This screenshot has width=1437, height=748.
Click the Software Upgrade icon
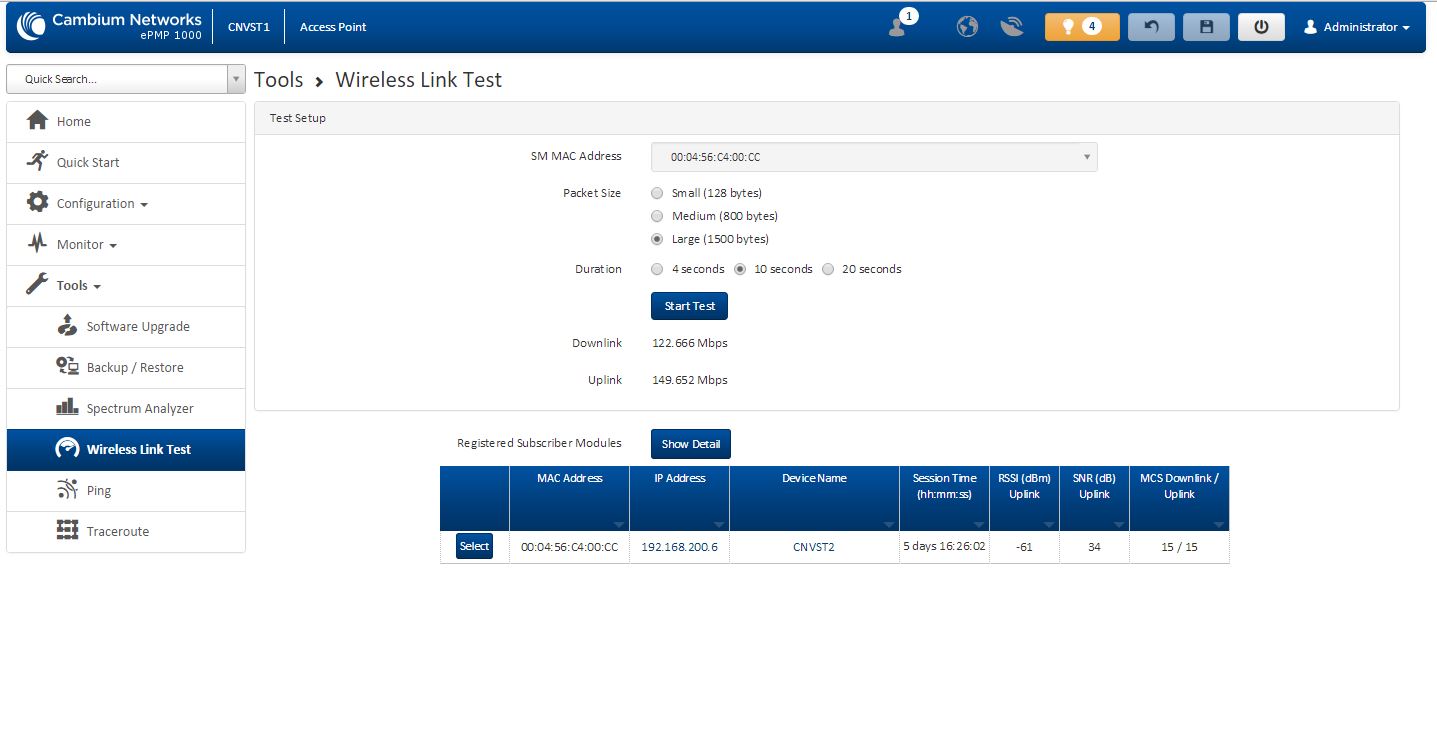click(67, 326)
